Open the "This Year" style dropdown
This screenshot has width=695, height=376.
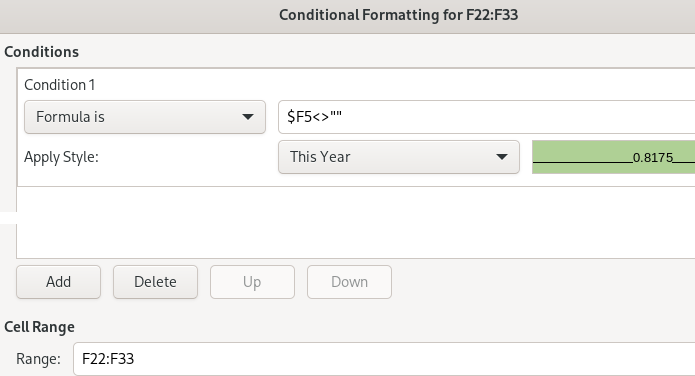click(398, 157)
